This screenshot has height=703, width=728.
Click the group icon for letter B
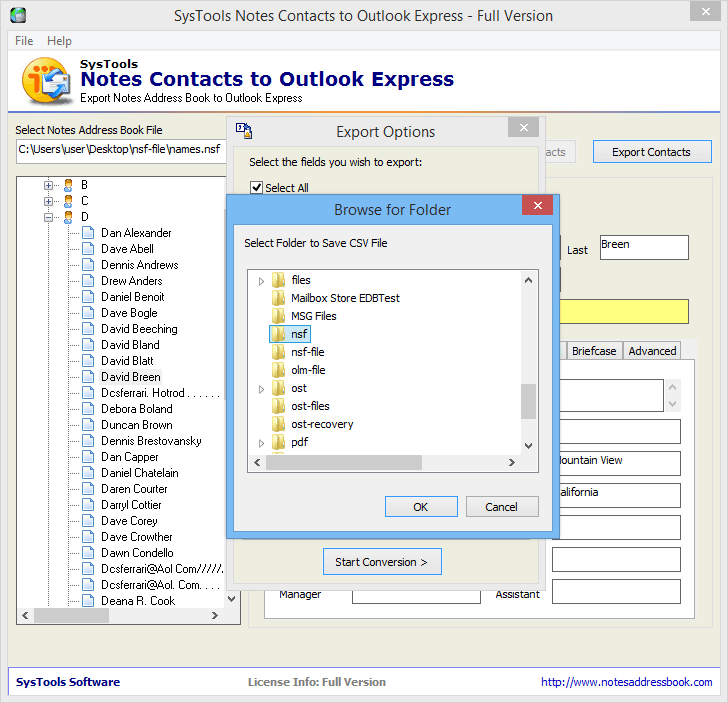68,185
